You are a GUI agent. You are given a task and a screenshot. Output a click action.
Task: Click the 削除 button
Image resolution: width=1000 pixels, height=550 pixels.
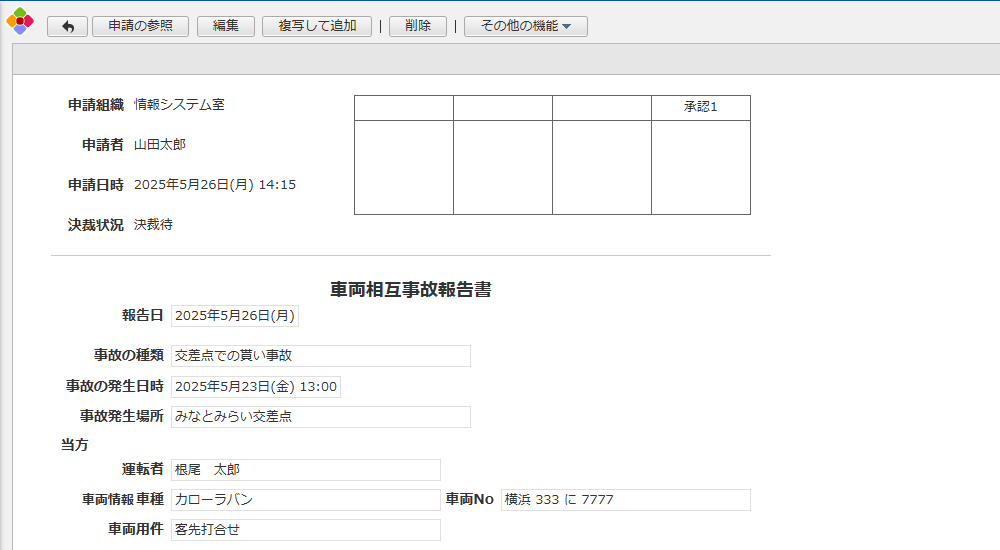point(418,27)
